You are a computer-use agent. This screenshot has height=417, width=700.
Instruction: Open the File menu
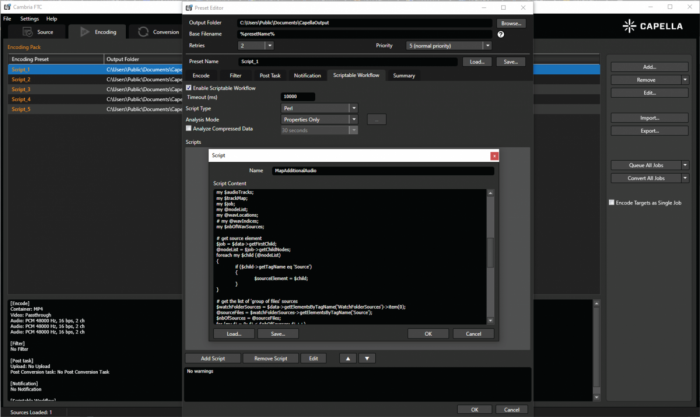(x=7, y=19)
